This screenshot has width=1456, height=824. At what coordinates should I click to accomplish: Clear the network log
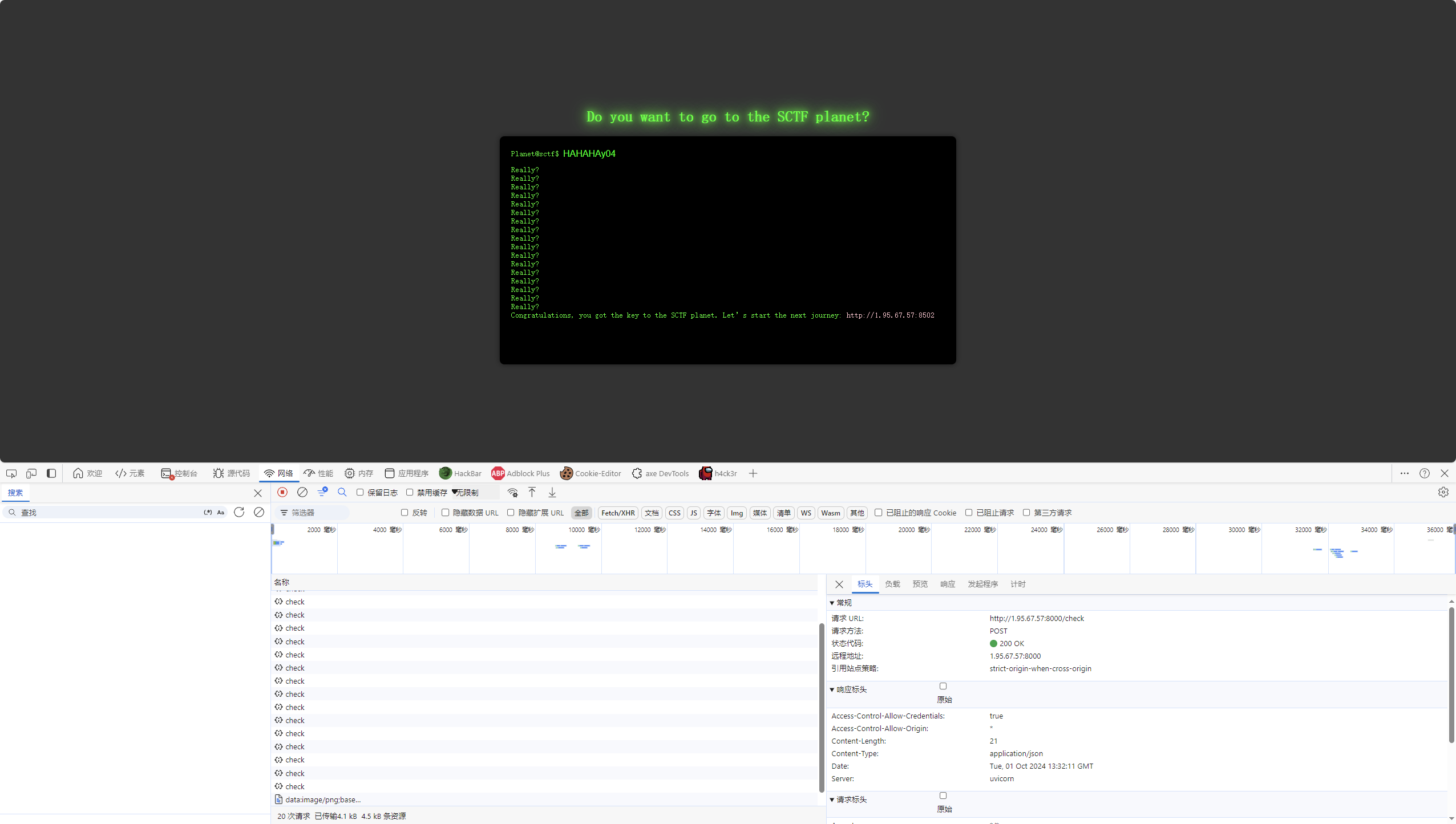tap(302, 492)
